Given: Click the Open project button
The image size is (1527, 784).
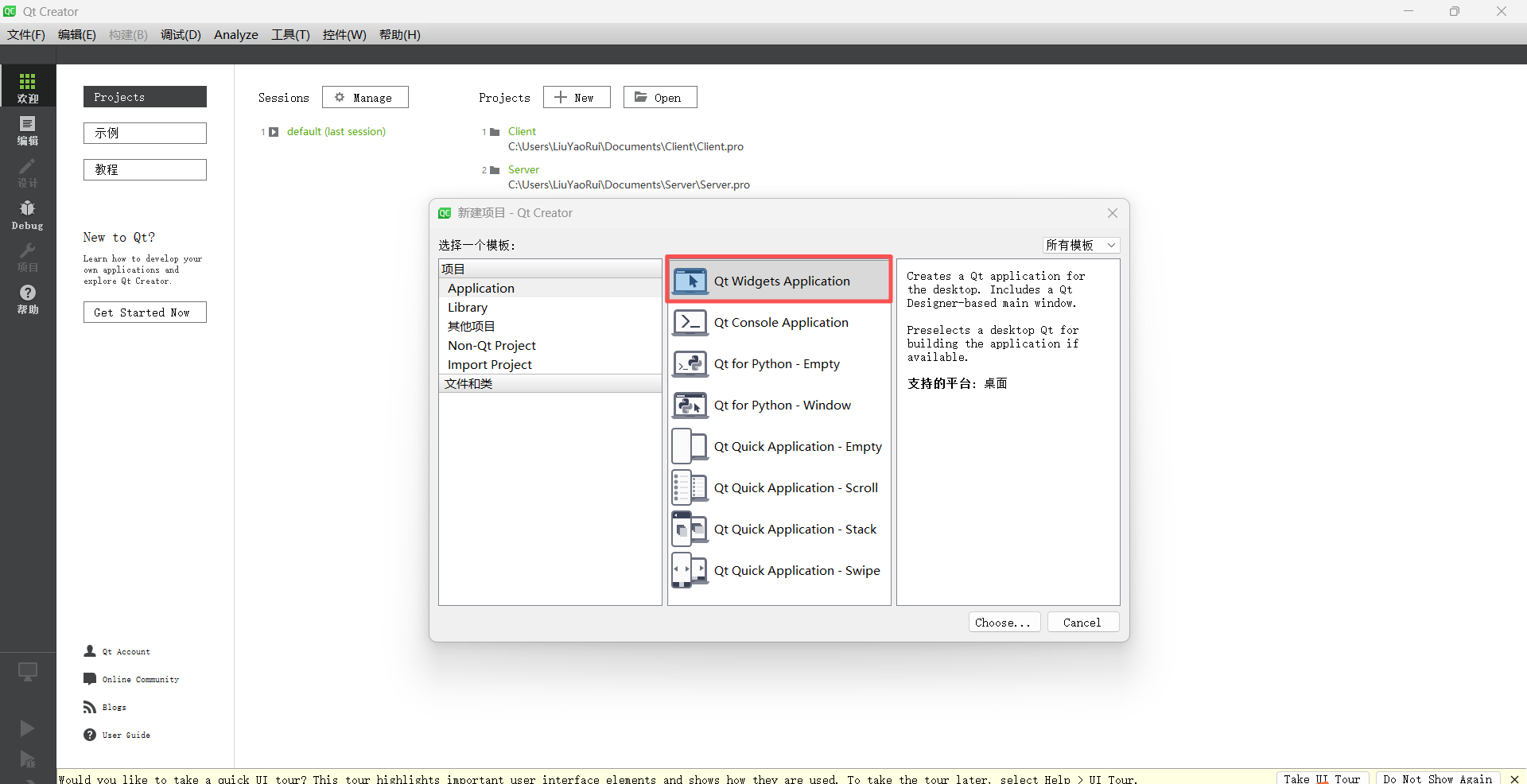Looking at the screenshot, I should pyautogui.click(x=660, y=97).
